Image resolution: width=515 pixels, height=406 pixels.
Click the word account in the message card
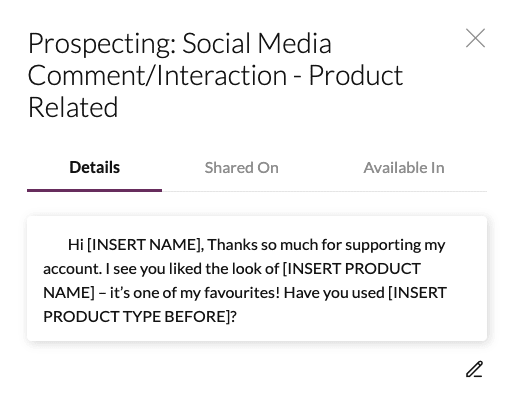72,269
